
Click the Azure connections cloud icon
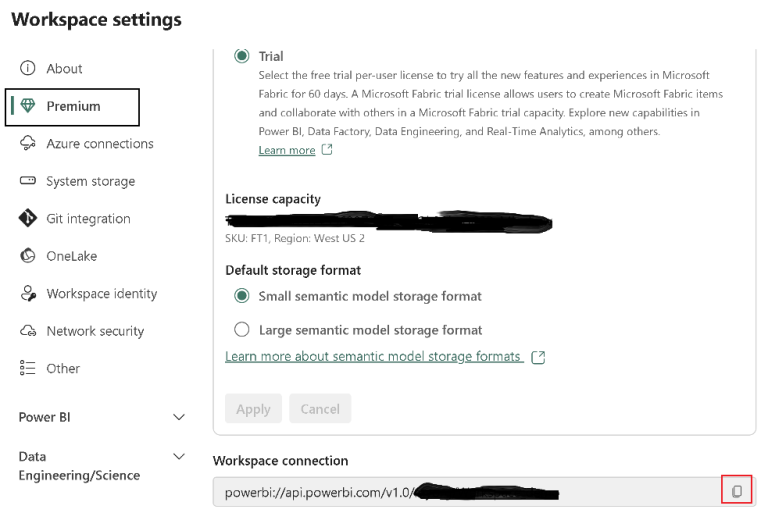click(x=28, y=144)
